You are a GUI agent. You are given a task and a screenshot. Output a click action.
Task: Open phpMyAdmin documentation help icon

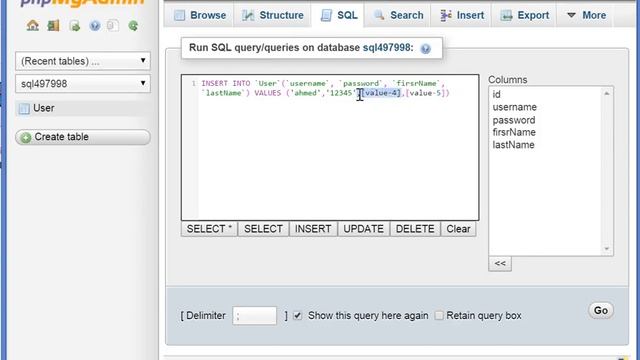(95, 26)
